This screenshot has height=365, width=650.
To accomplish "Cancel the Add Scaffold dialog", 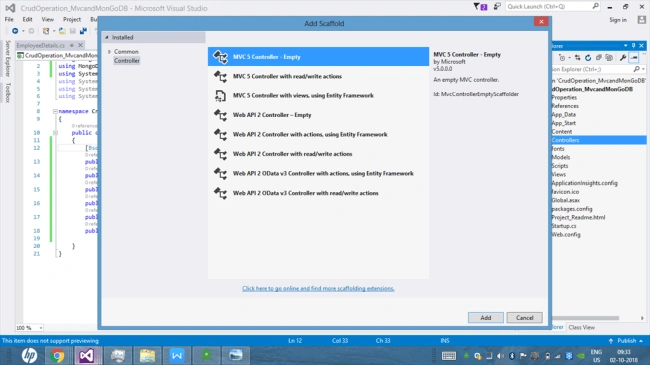I will (524, 318).
